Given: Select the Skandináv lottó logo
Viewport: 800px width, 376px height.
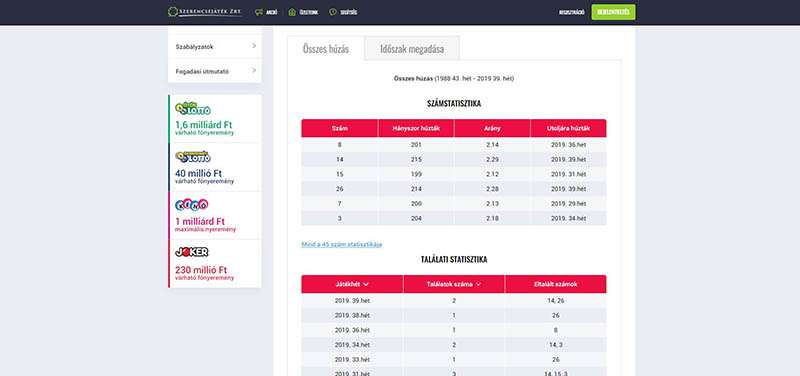Looking at the screenshot, I should (193, 157).
